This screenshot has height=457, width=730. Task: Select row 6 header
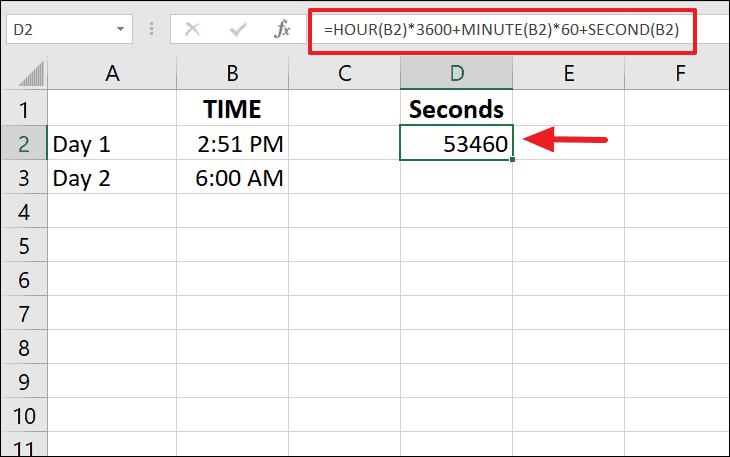click(24, 280)
